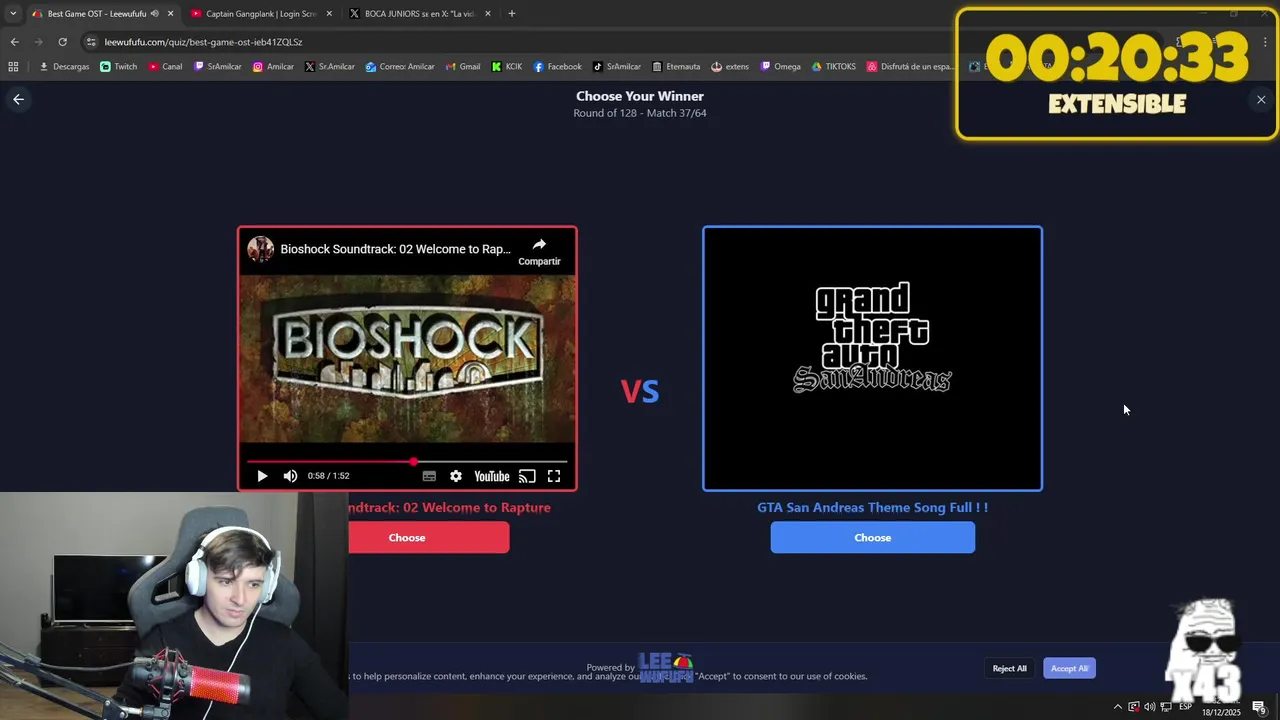Expand the tab search dropdown
This screenshot has height=720, width=1280.
[13, 14]
